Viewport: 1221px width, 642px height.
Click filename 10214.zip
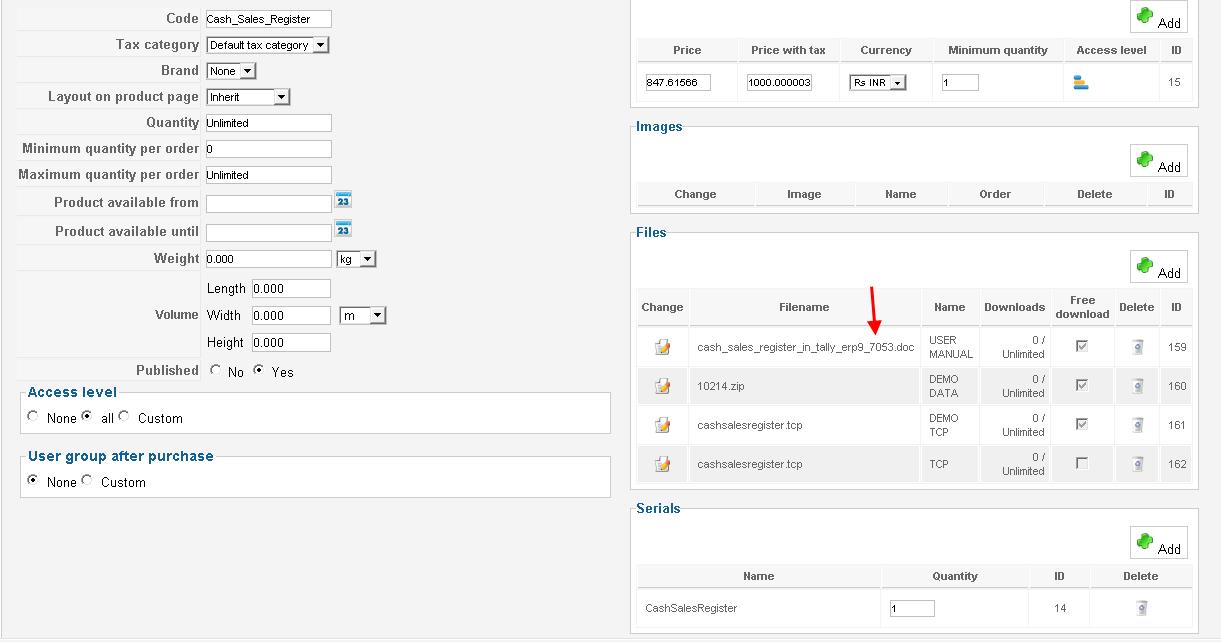[720, 386]
